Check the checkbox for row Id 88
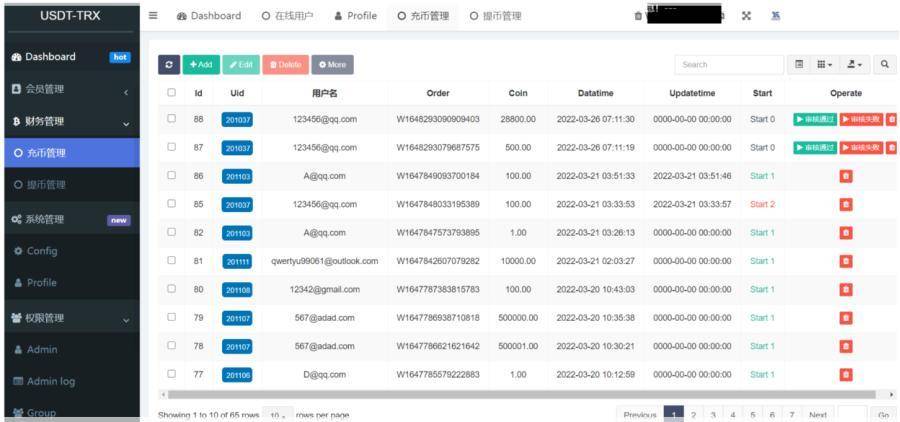 click(171, 119)
